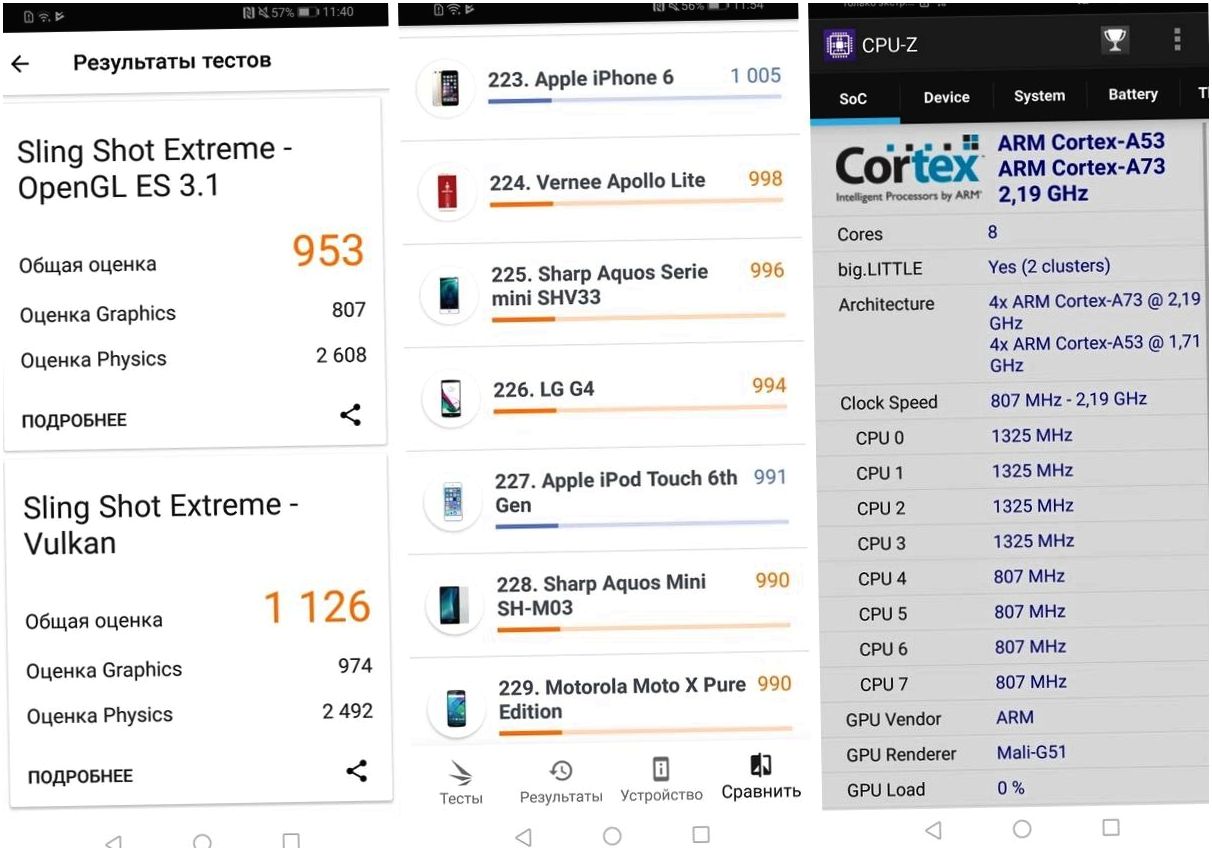1212x851 pixels.
Task: Tap Android recents button under the 3DMark results screen
Action: tap(291, 842)
